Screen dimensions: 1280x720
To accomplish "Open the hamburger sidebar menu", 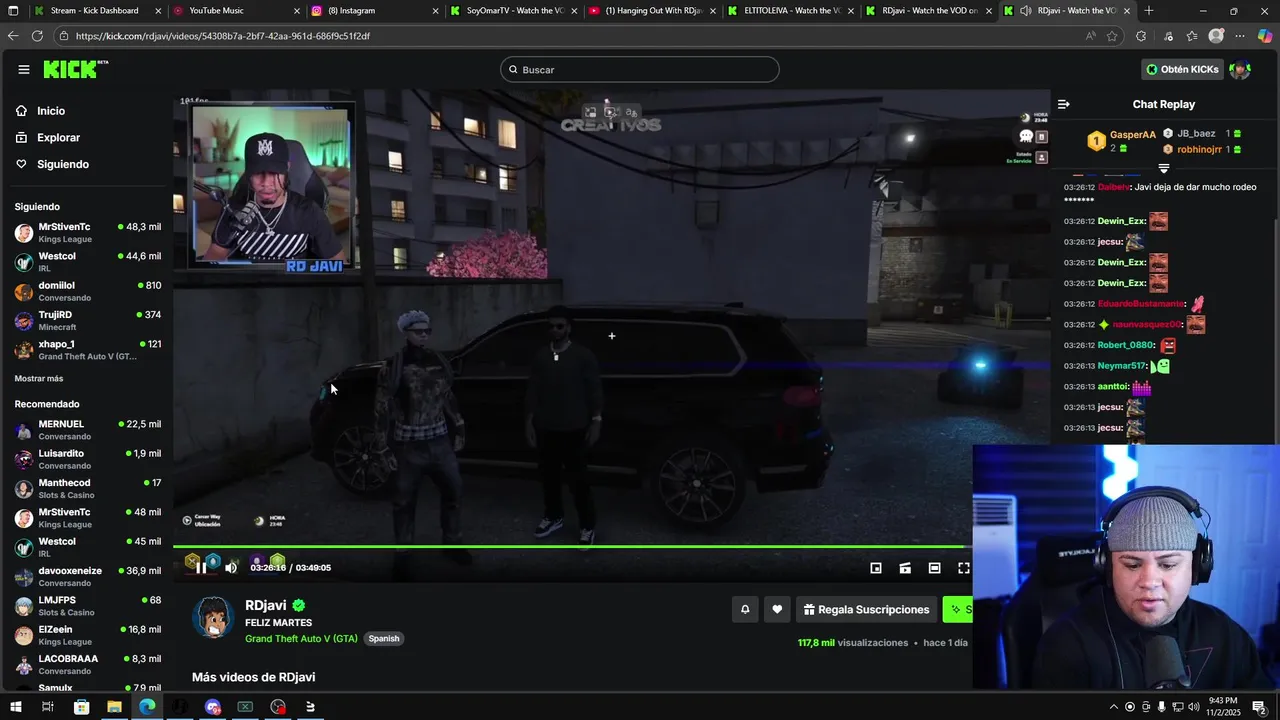I will click(23, 70).
